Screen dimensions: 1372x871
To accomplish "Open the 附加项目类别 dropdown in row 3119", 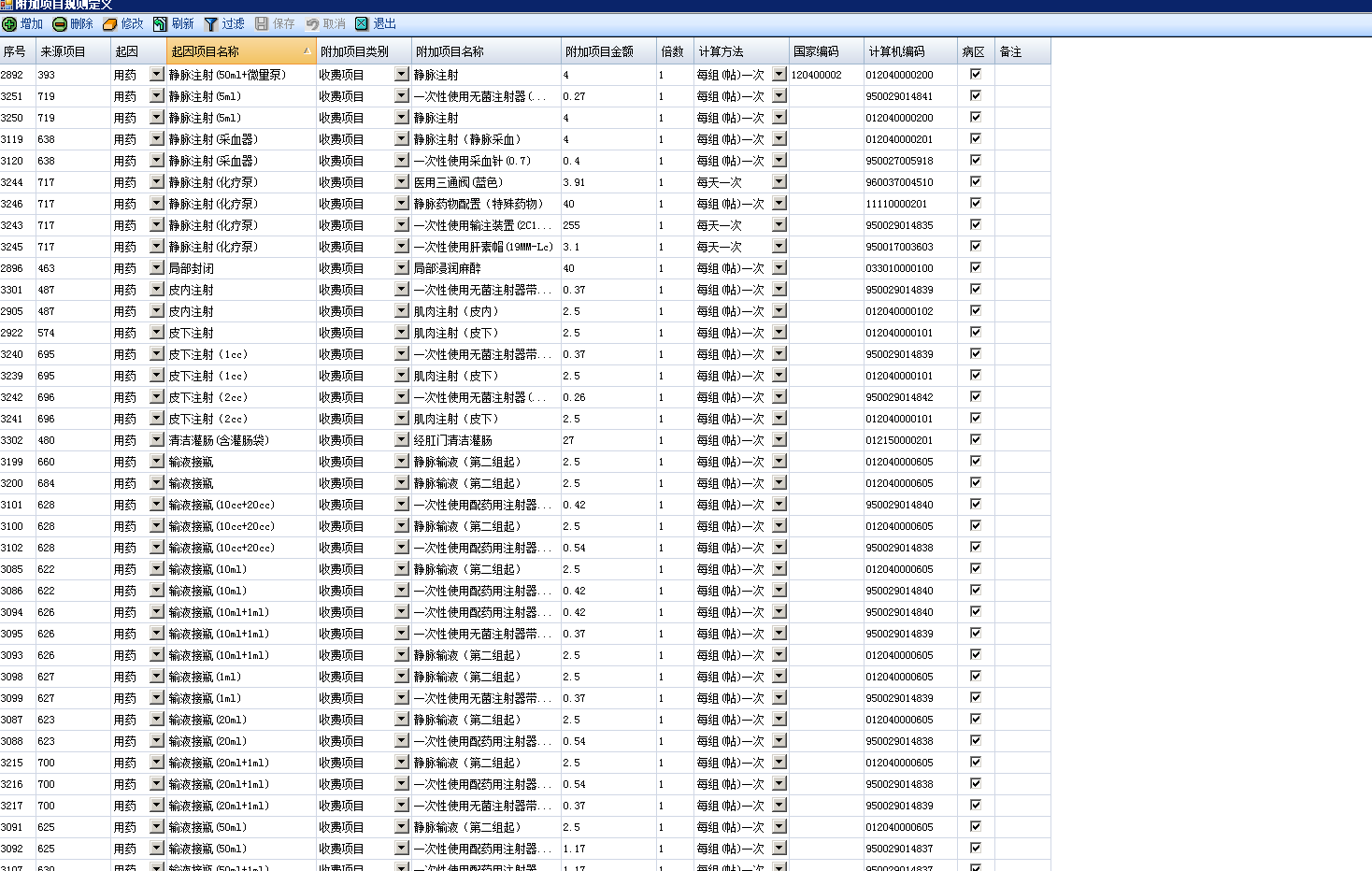I will pos(402,138).
